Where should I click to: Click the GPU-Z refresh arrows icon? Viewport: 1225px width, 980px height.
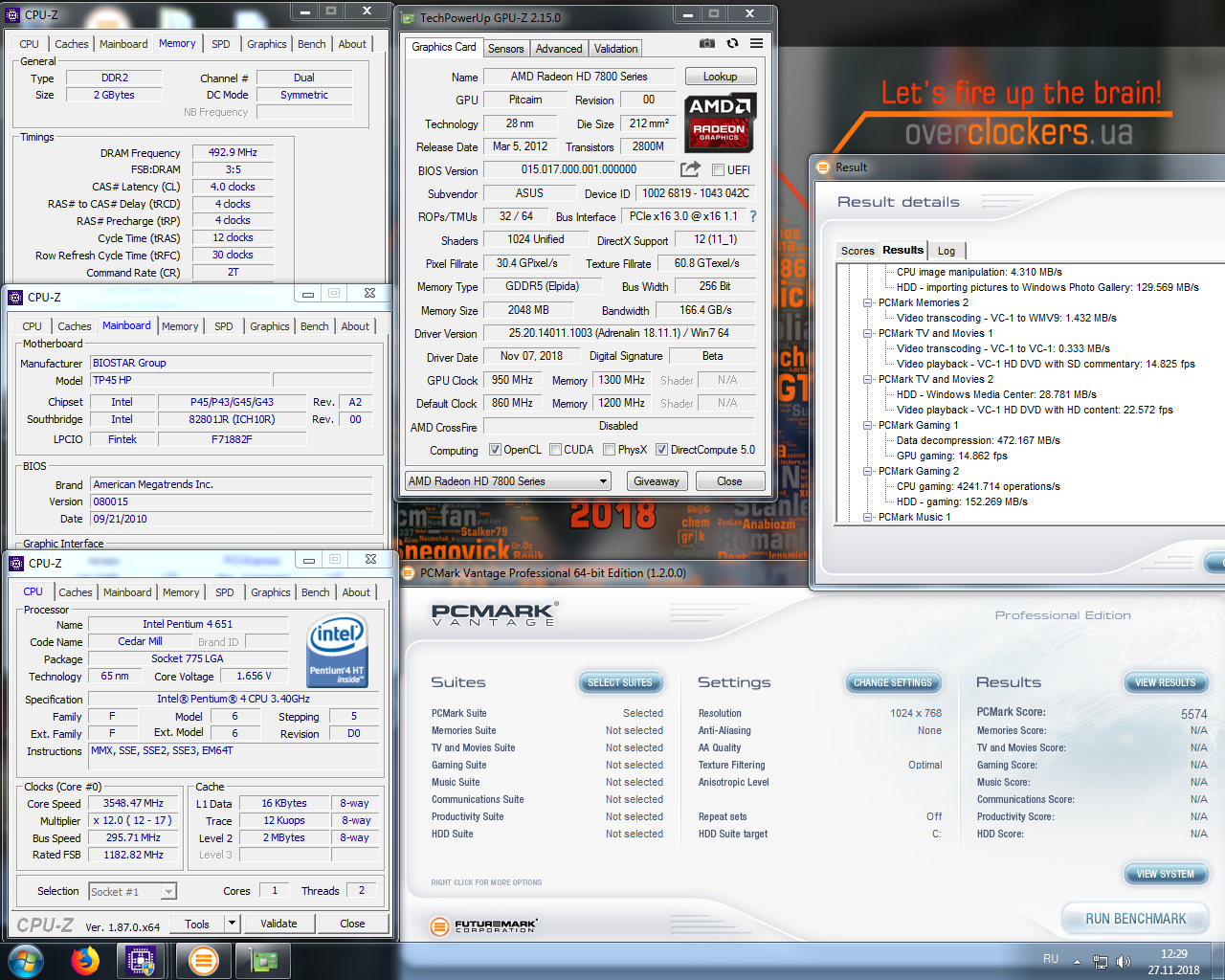pyautogui.click(x=732, y=43)
